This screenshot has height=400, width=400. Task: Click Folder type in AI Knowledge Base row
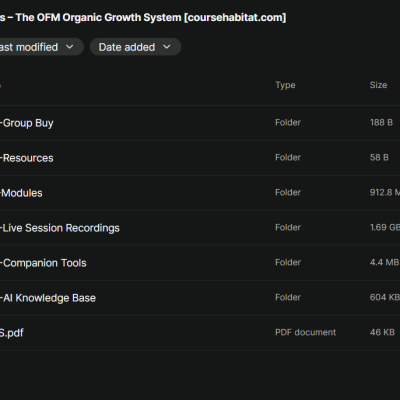288,297
